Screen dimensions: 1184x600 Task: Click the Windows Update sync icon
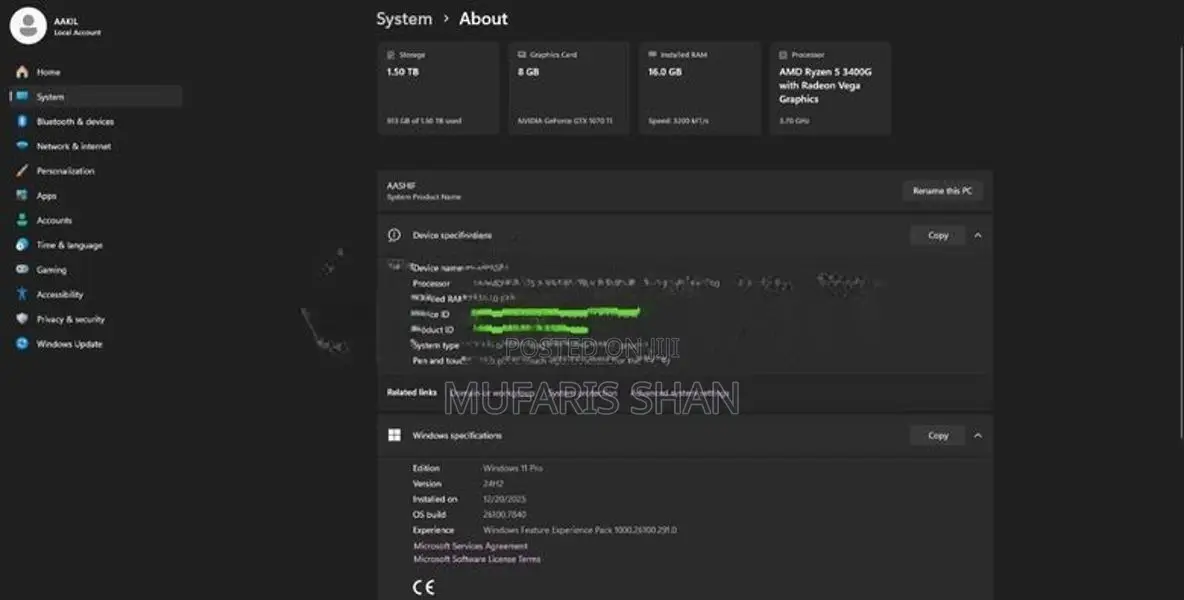pos(22,343)
